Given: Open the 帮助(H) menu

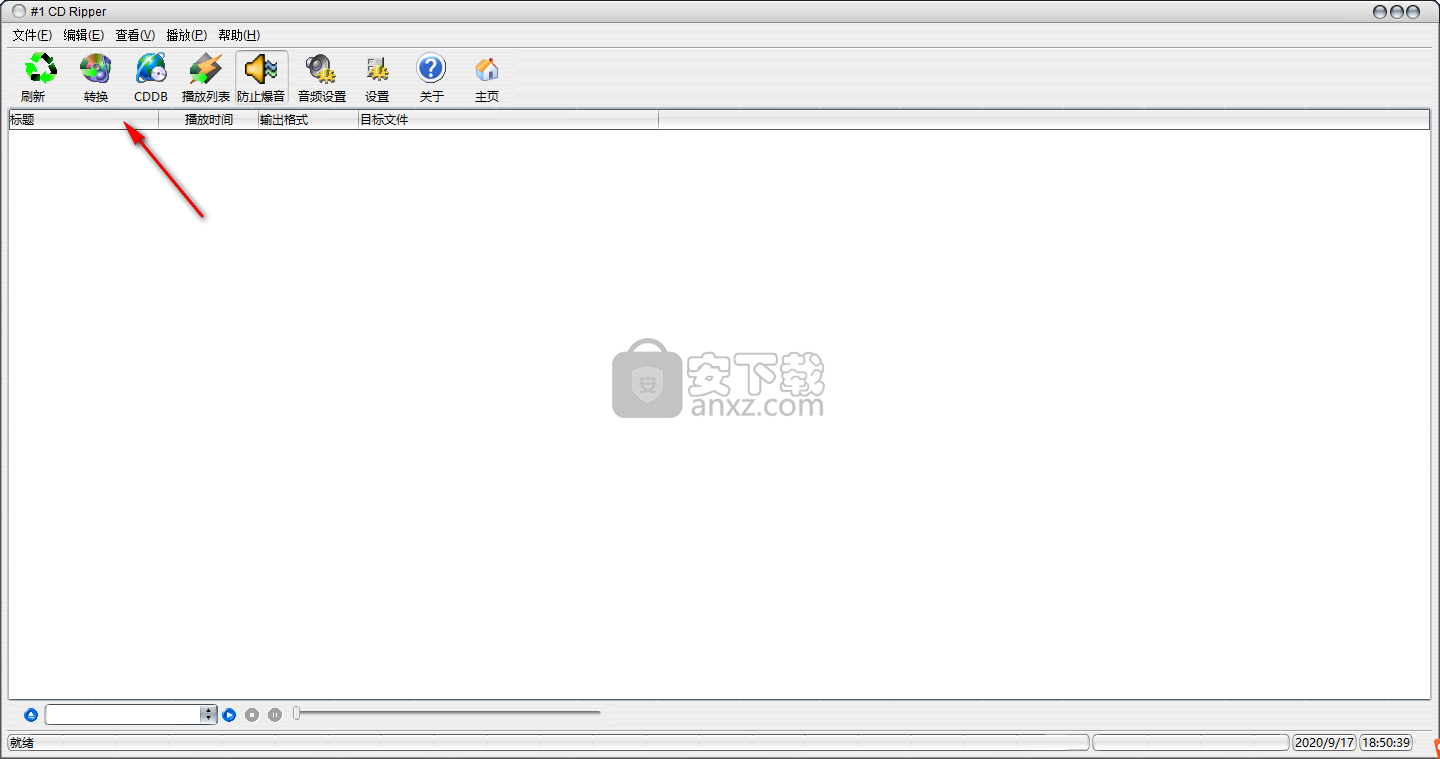Looking at the screenshot, I should [239, 35].
